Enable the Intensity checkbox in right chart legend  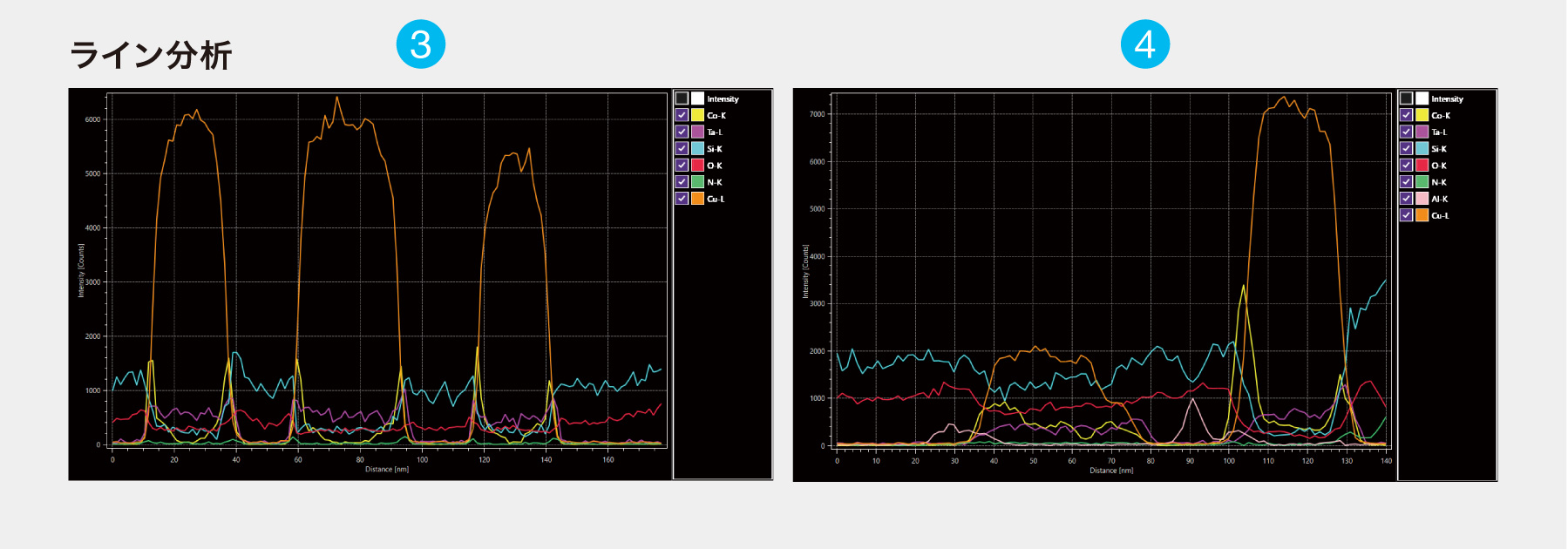point(1406,98)
